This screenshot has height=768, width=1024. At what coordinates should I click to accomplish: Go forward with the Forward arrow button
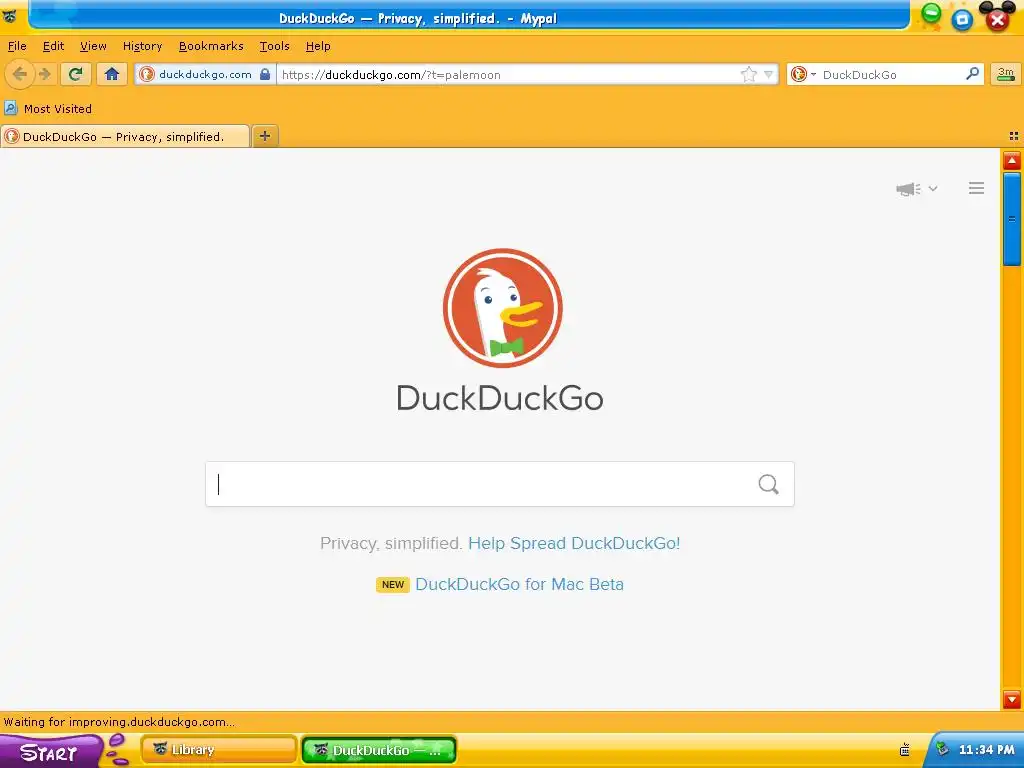[x=44, y=74]
